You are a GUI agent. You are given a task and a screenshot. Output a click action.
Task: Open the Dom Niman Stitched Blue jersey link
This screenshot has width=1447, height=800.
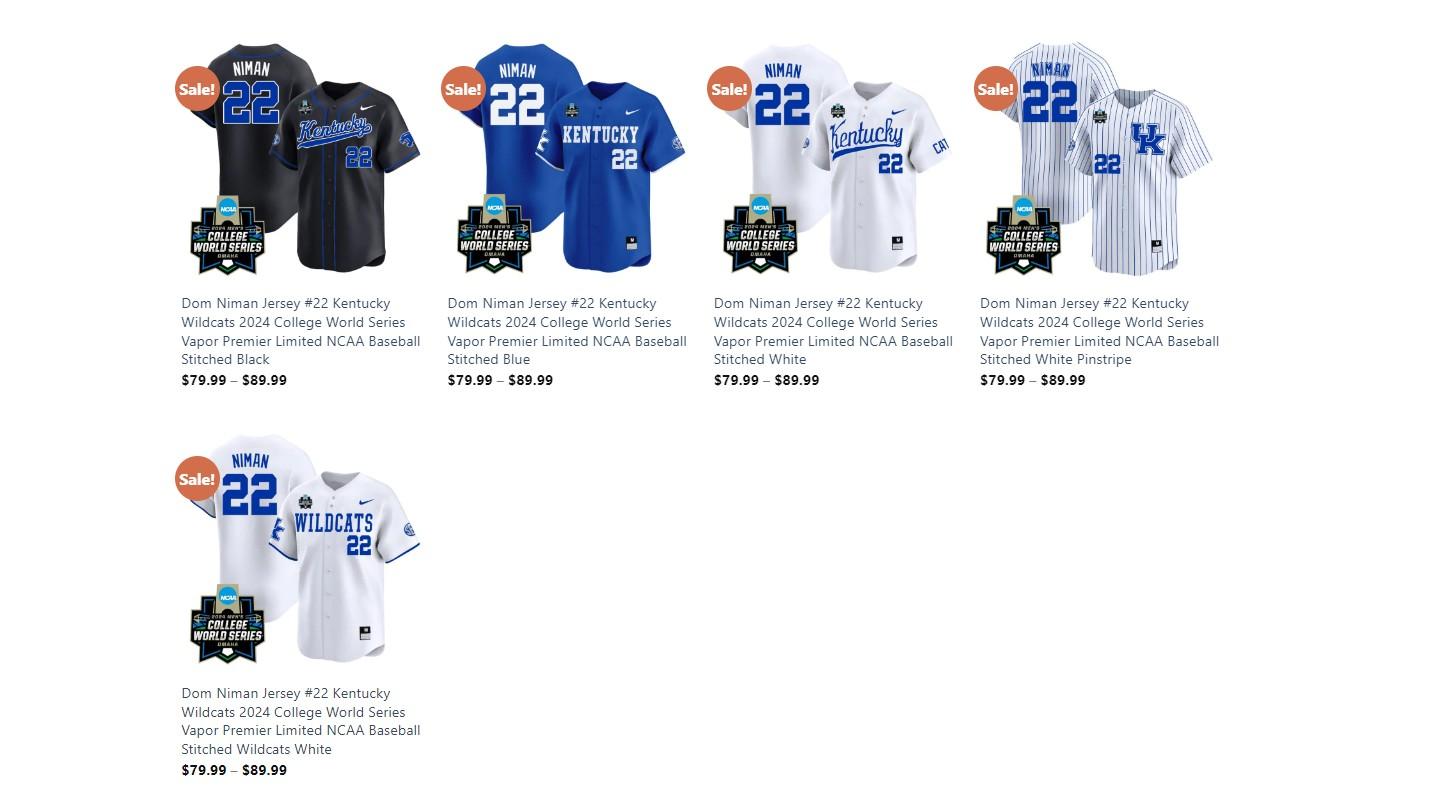[x=567, y=331]
